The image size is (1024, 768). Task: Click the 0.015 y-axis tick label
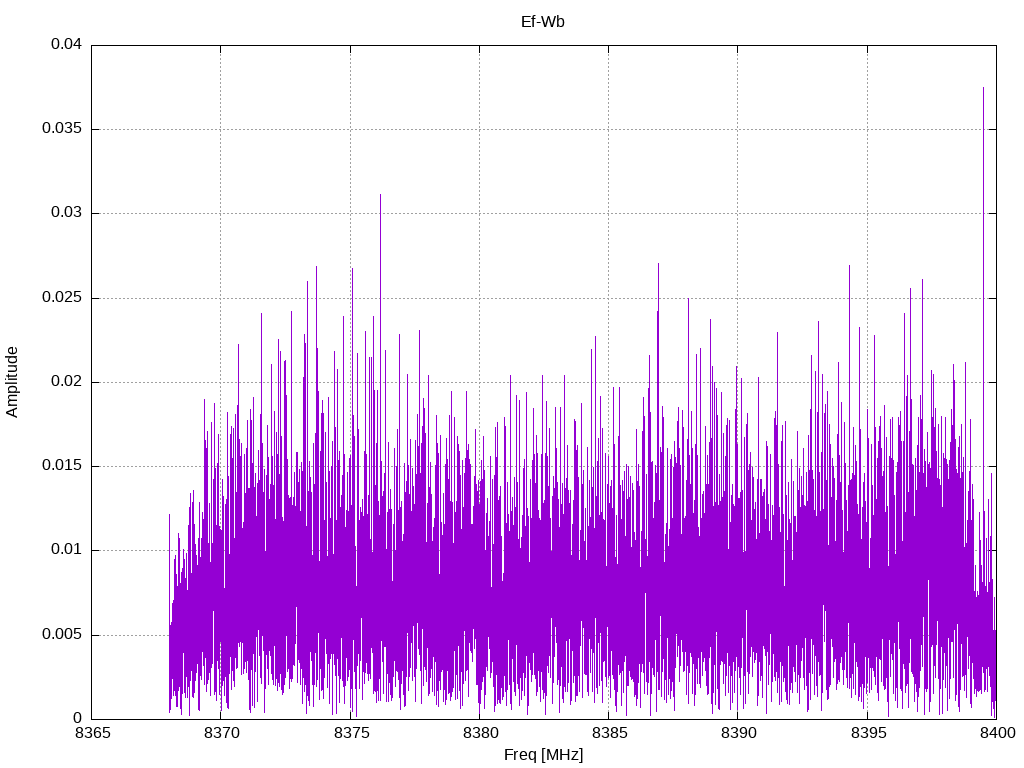[x=62, y=466]
